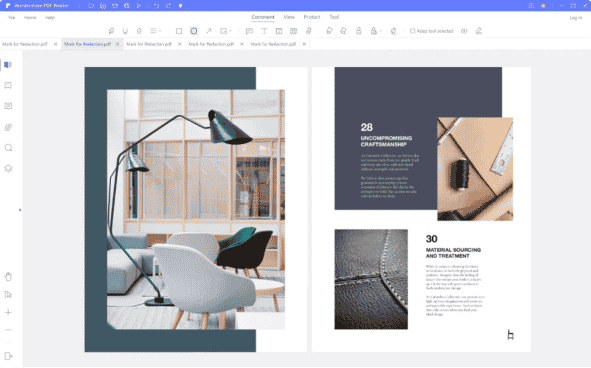Select the typewriter text tool
Screen dimensions: 591x368
[264, 31]
